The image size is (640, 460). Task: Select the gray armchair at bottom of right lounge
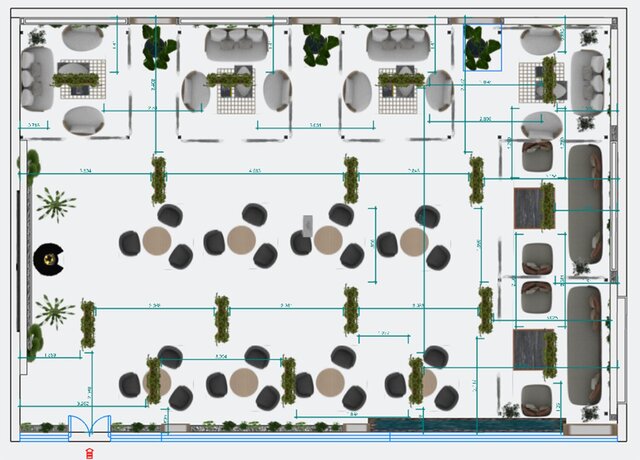tap(536, 400)
